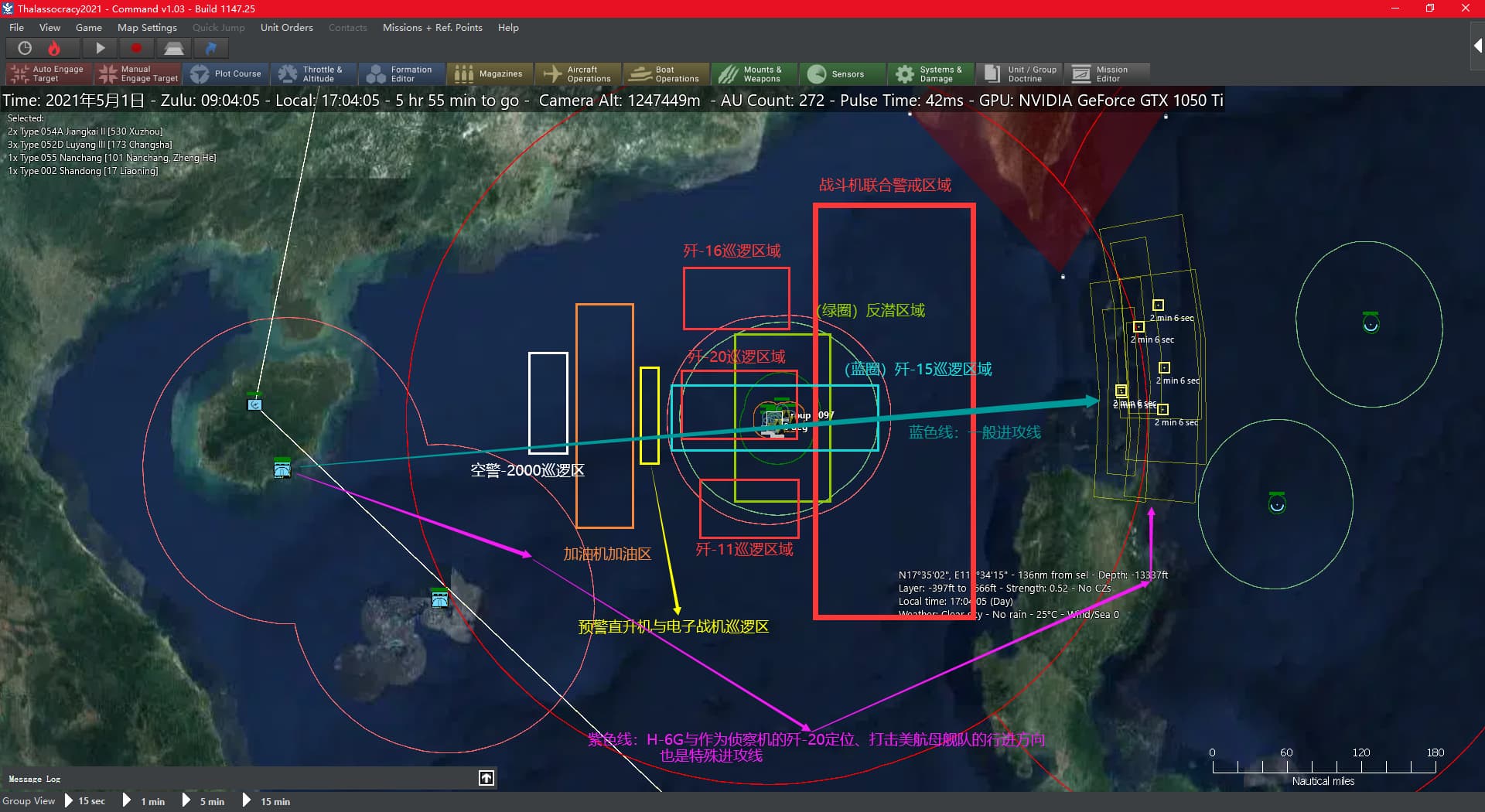Click the blue curved arrow toolbar icon
This screenshot has width=1485, height=812.
point(210,49)
